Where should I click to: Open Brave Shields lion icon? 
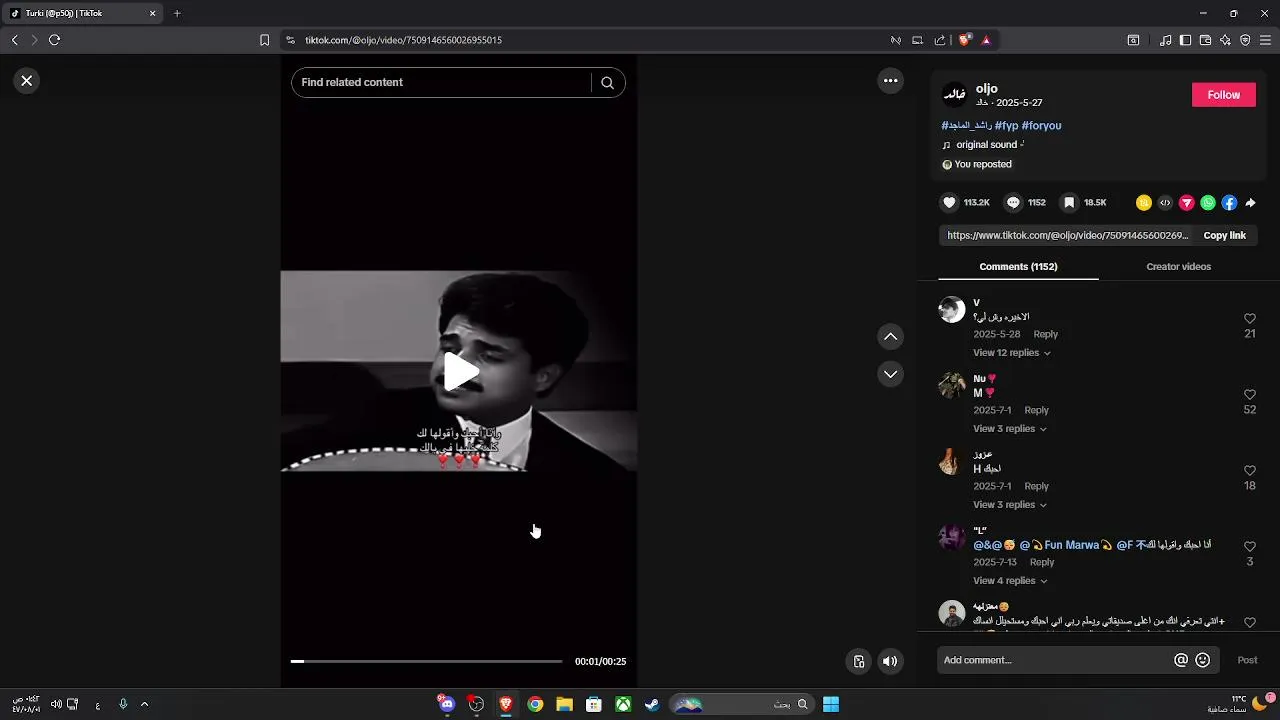click(x=964, y=40)
